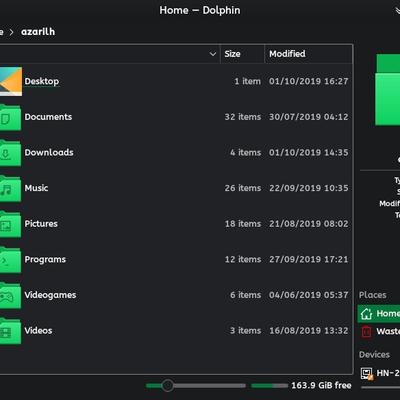Select the Pictures folder name
This screenshot has height=400, width=400.
point(41,224)
